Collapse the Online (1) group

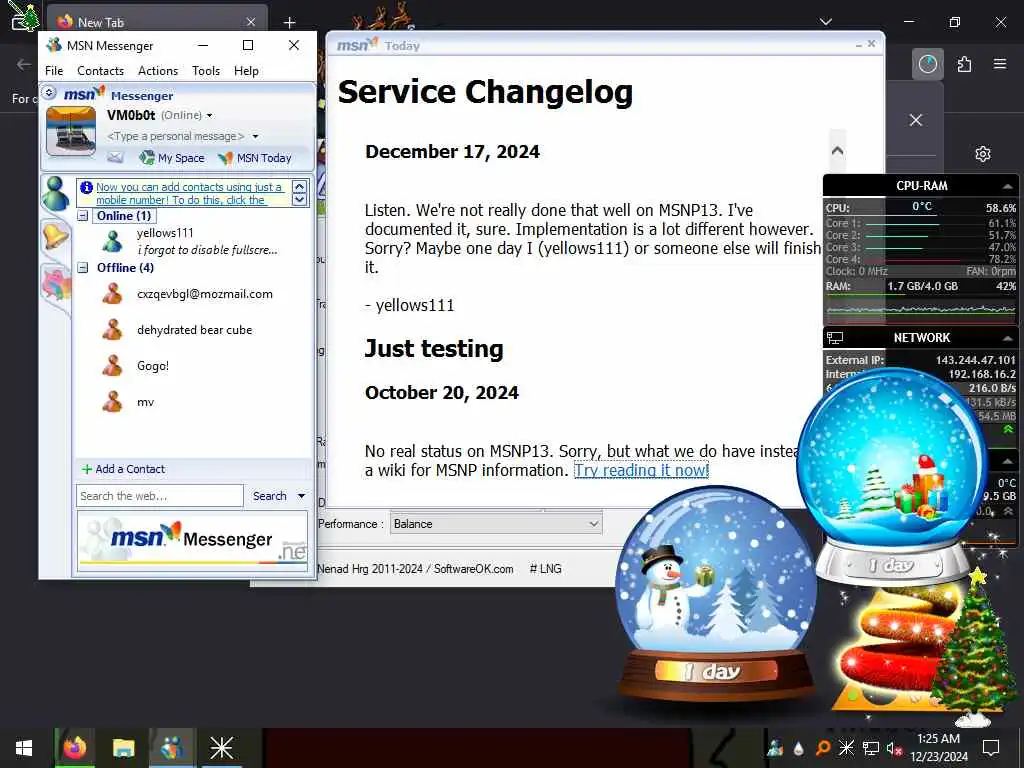(83, 216)
